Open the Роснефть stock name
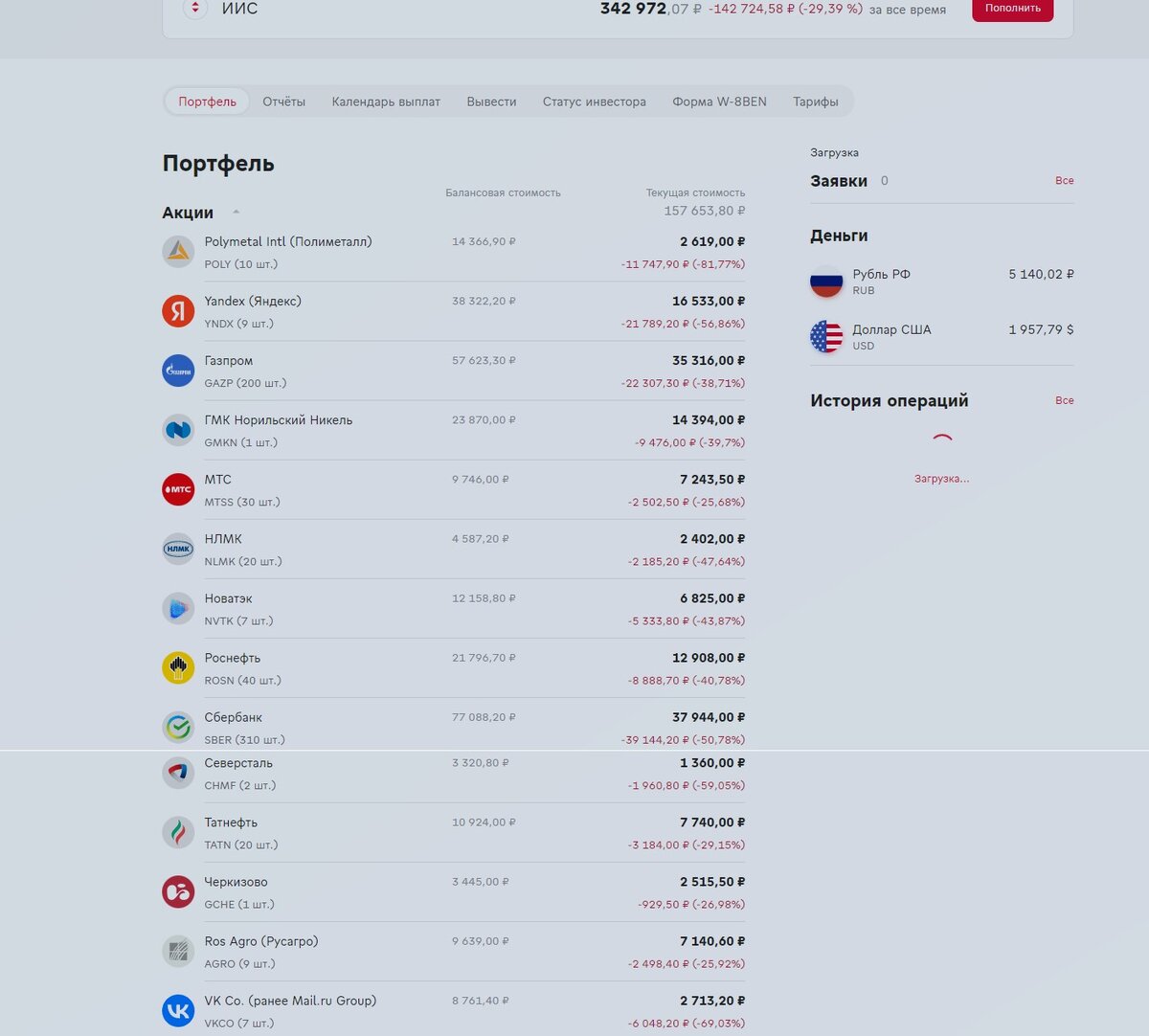 233,658
